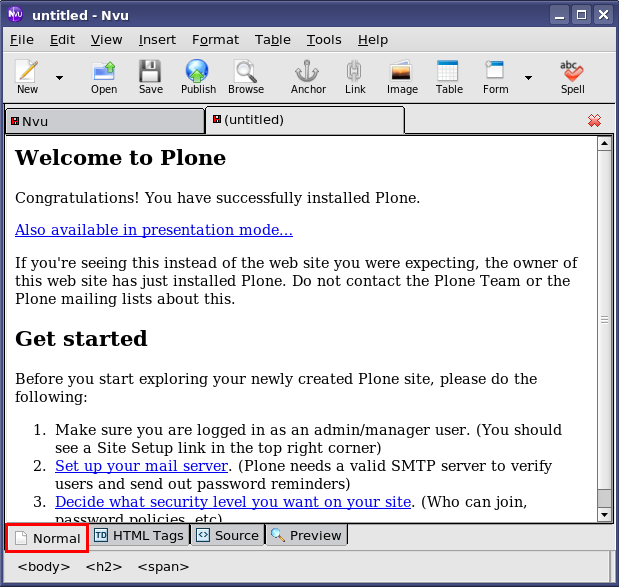The height and width of the screenshot is (587, 619).
Task: Click the Nvu application icon in title bar
Action: pos(15,15)
